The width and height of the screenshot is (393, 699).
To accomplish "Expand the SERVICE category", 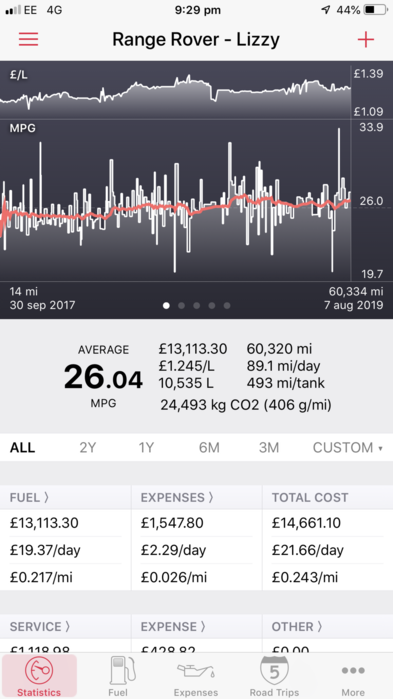I will [x=40, y=626].
